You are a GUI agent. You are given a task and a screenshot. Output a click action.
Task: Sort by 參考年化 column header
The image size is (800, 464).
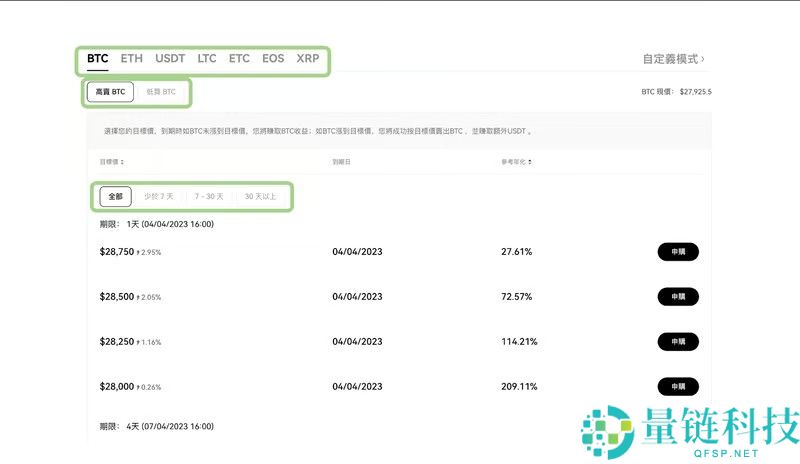pyautogui.click(x=516, y=162)
